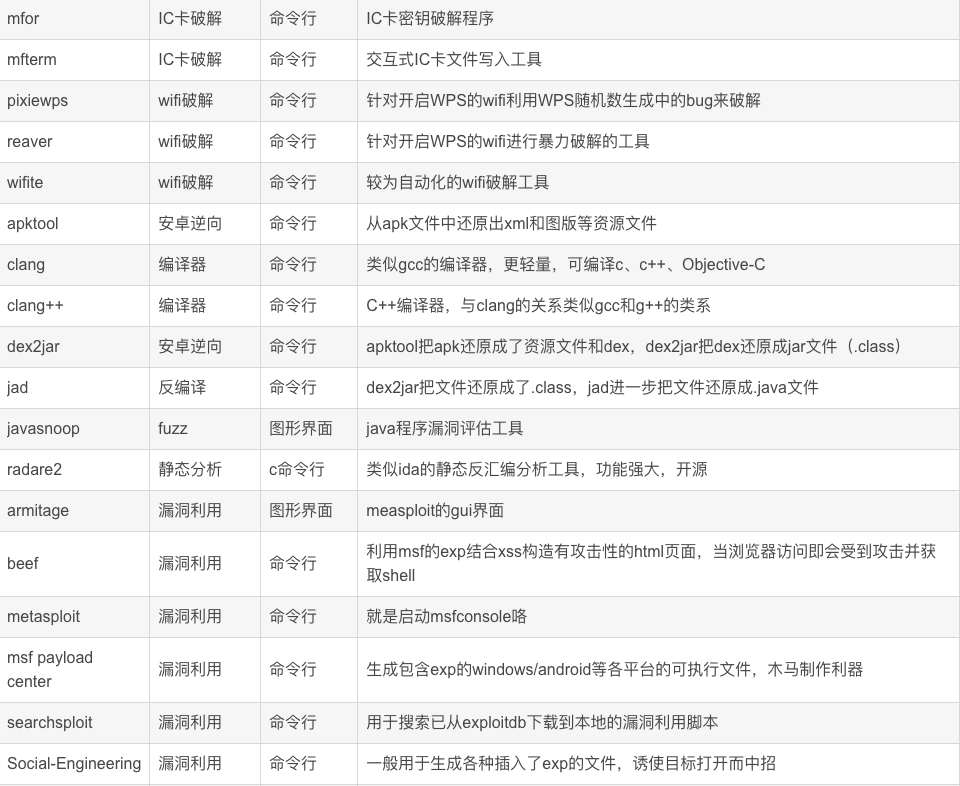
Task: Click the 'clang++' name cell
Action: [35, 305]
